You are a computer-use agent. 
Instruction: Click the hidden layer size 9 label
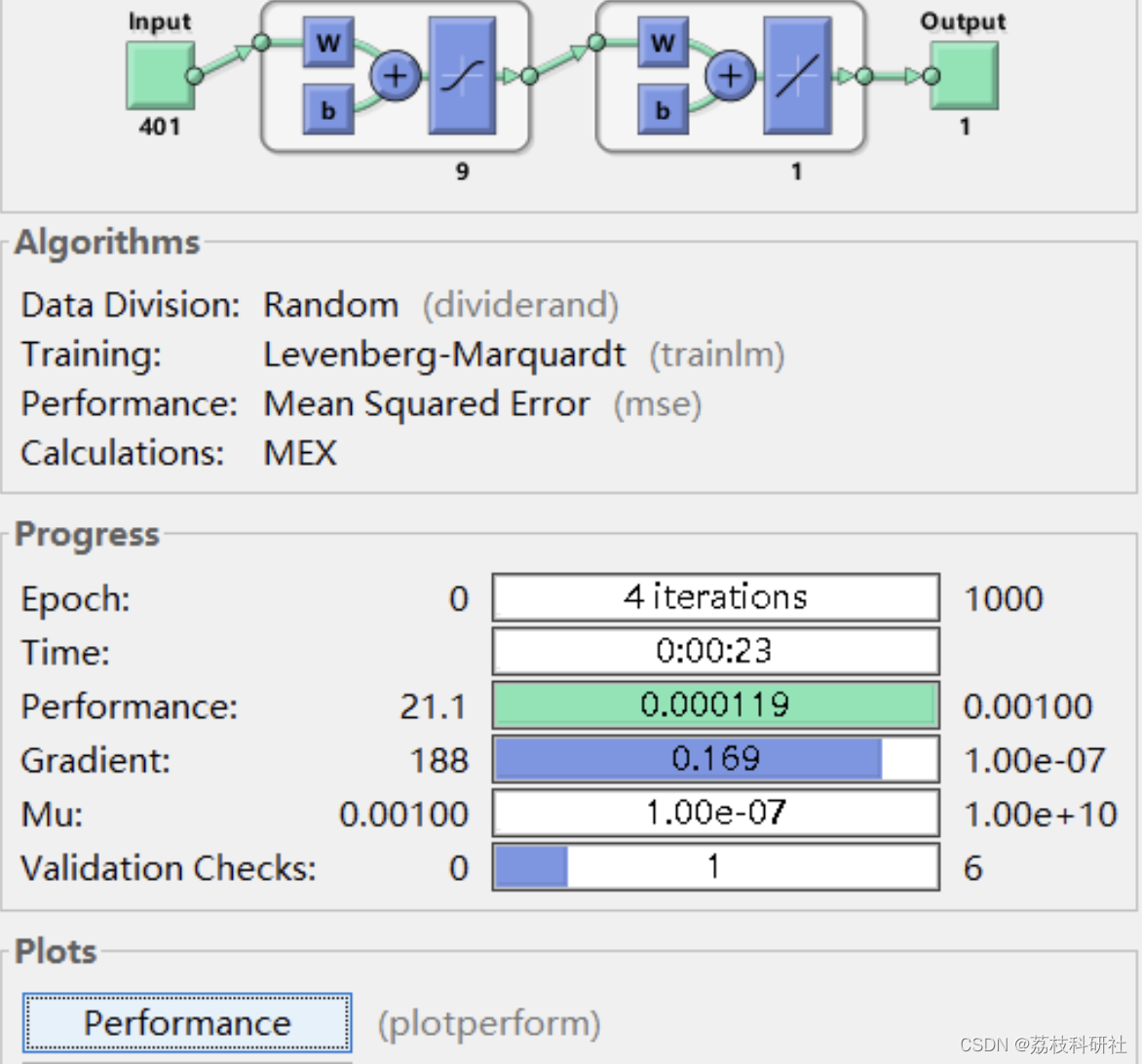[463, 171]
